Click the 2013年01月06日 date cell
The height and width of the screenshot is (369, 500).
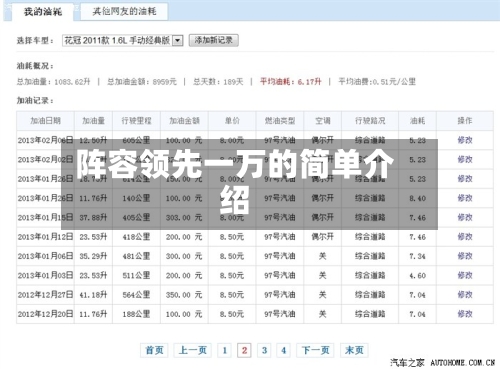pos(45,256)
